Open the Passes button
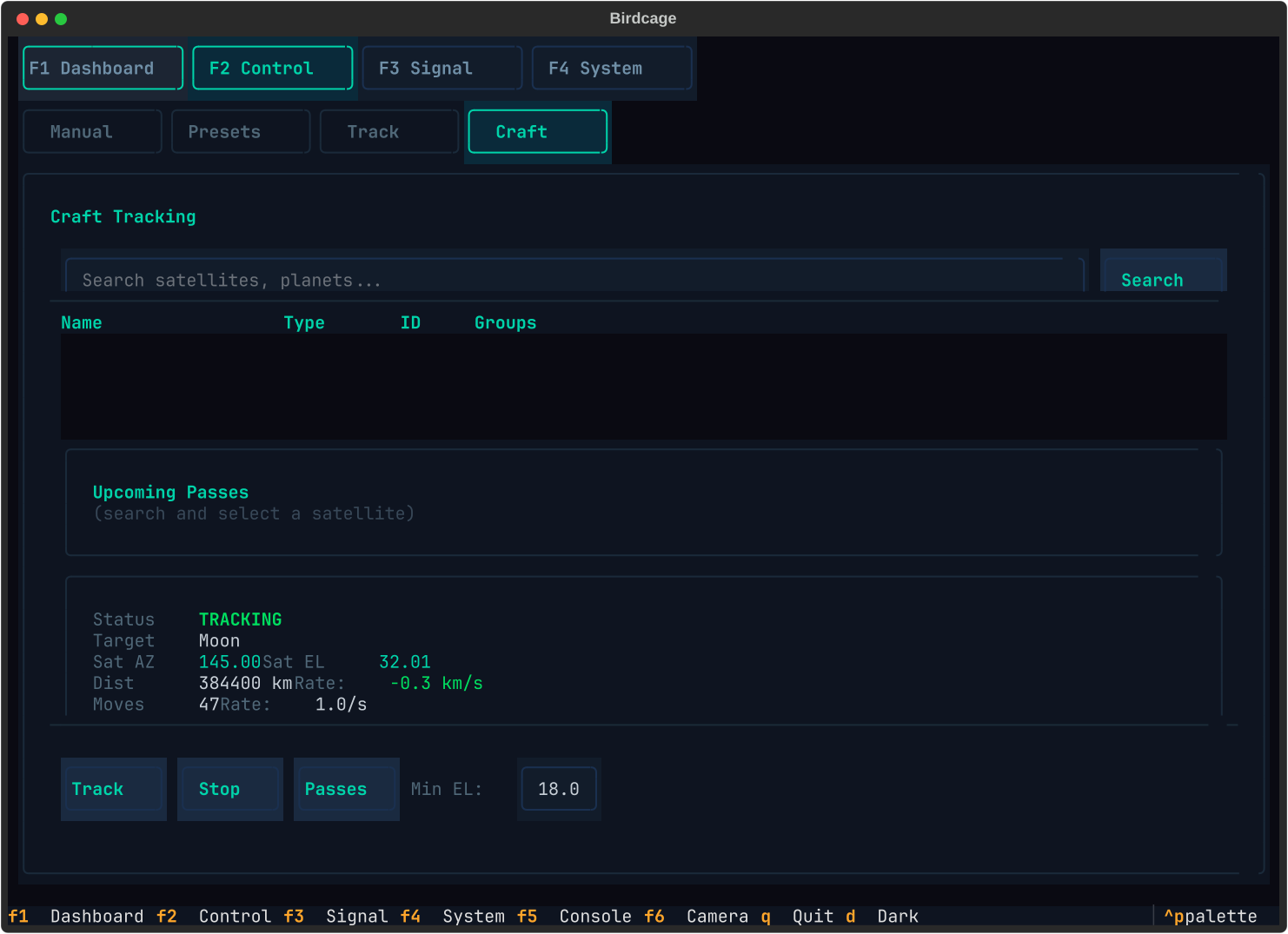This screenshot has width=1288, height=934. 347,789
